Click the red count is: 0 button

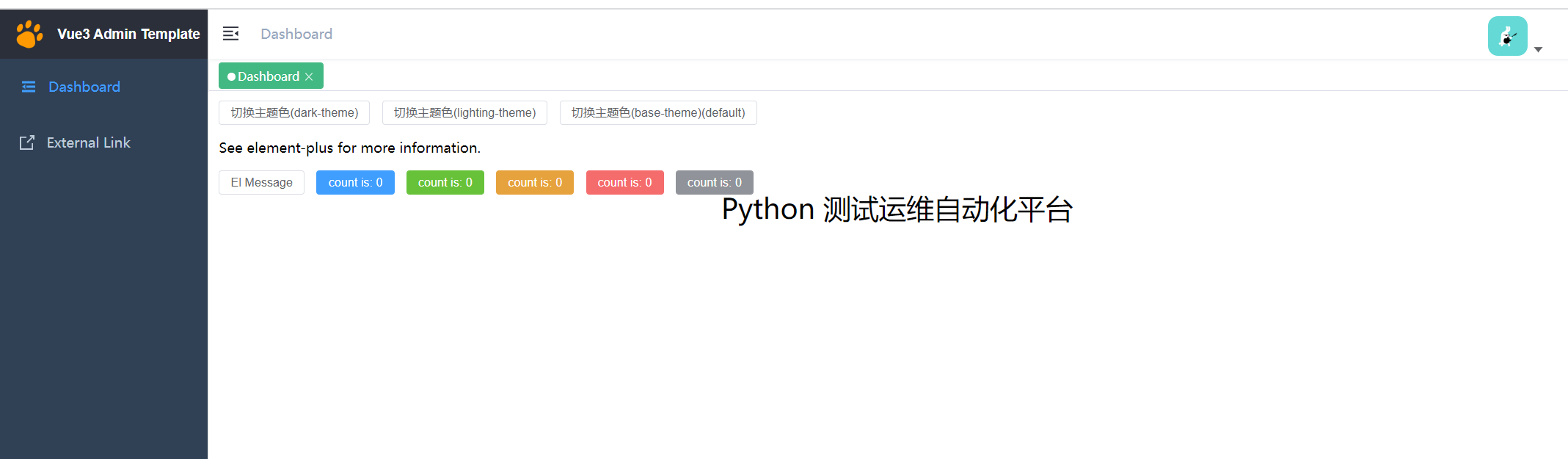click(625, 182)
